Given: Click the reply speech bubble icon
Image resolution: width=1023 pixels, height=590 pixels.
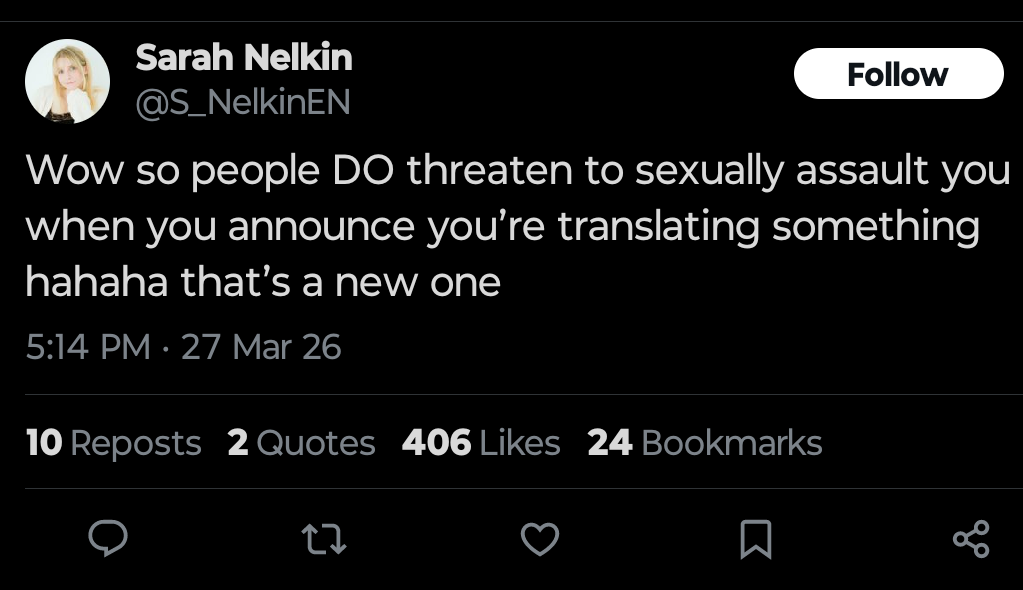Looking at the screenshot, I should pyautogui.click(x=108, y=540).
